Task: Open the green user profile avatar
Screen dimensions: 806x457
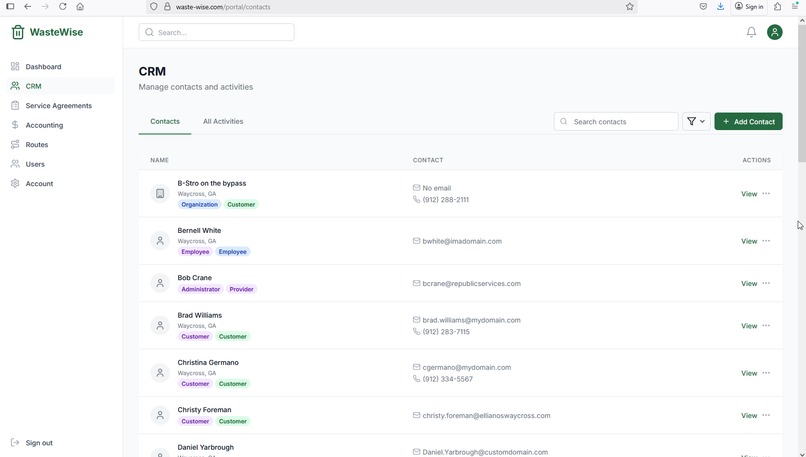Action: click(775, 32)
